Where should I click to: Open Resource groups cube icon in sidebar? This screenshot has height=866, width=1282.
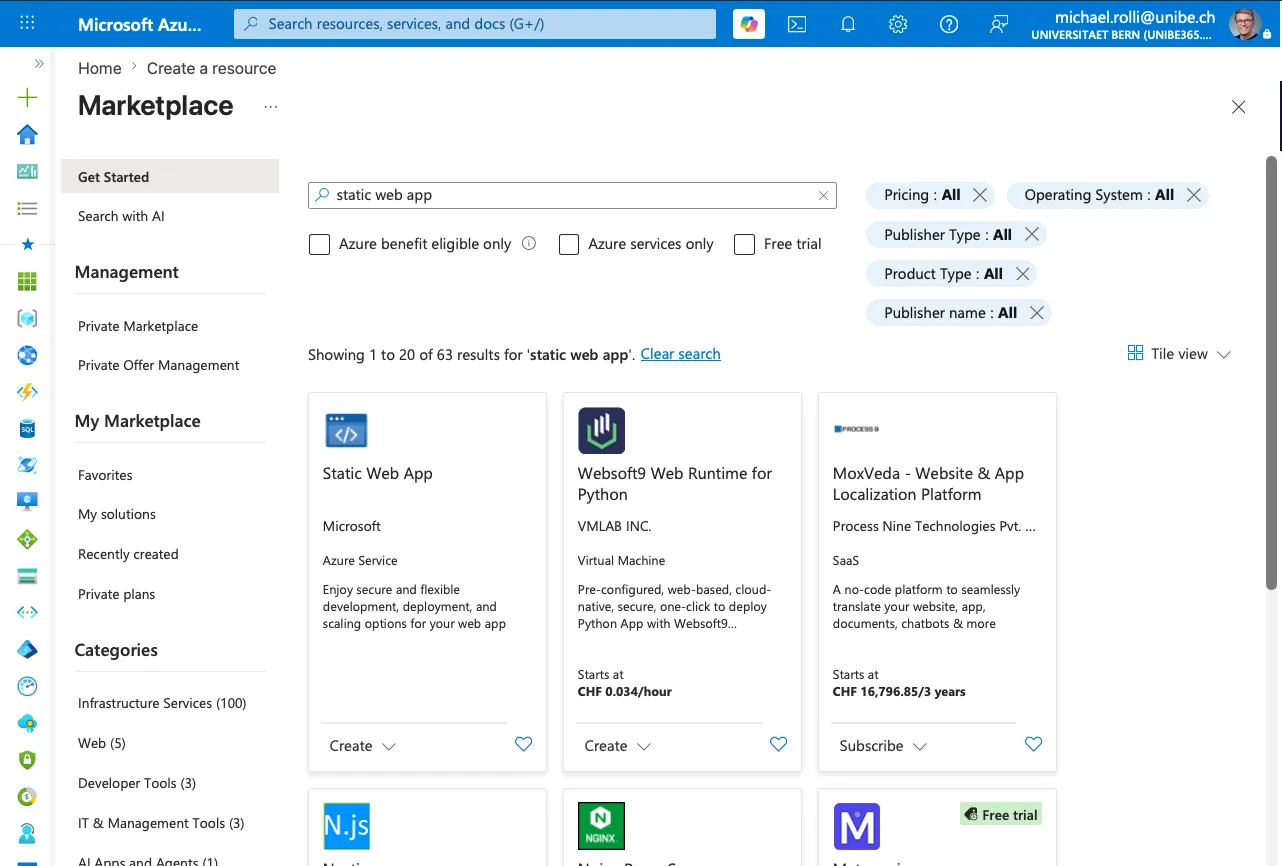[x=27, y=318]
